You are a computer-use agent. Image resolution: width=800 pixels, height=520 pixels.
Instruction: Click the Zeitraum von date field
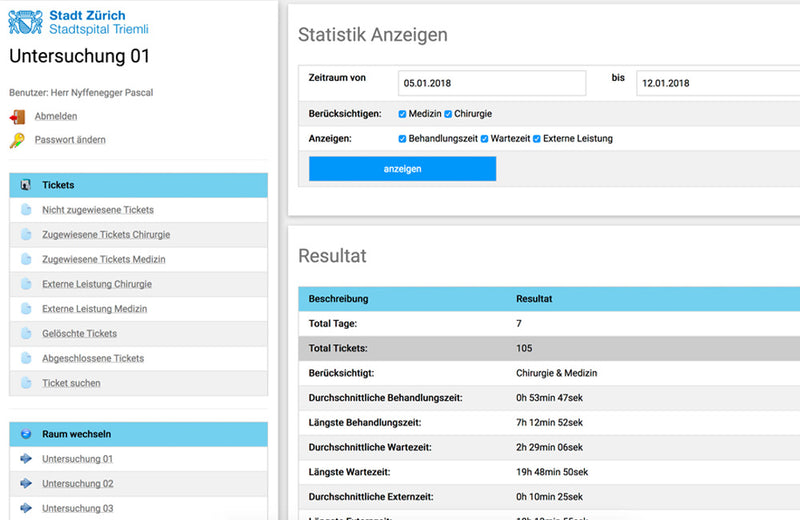coord(492,83)
